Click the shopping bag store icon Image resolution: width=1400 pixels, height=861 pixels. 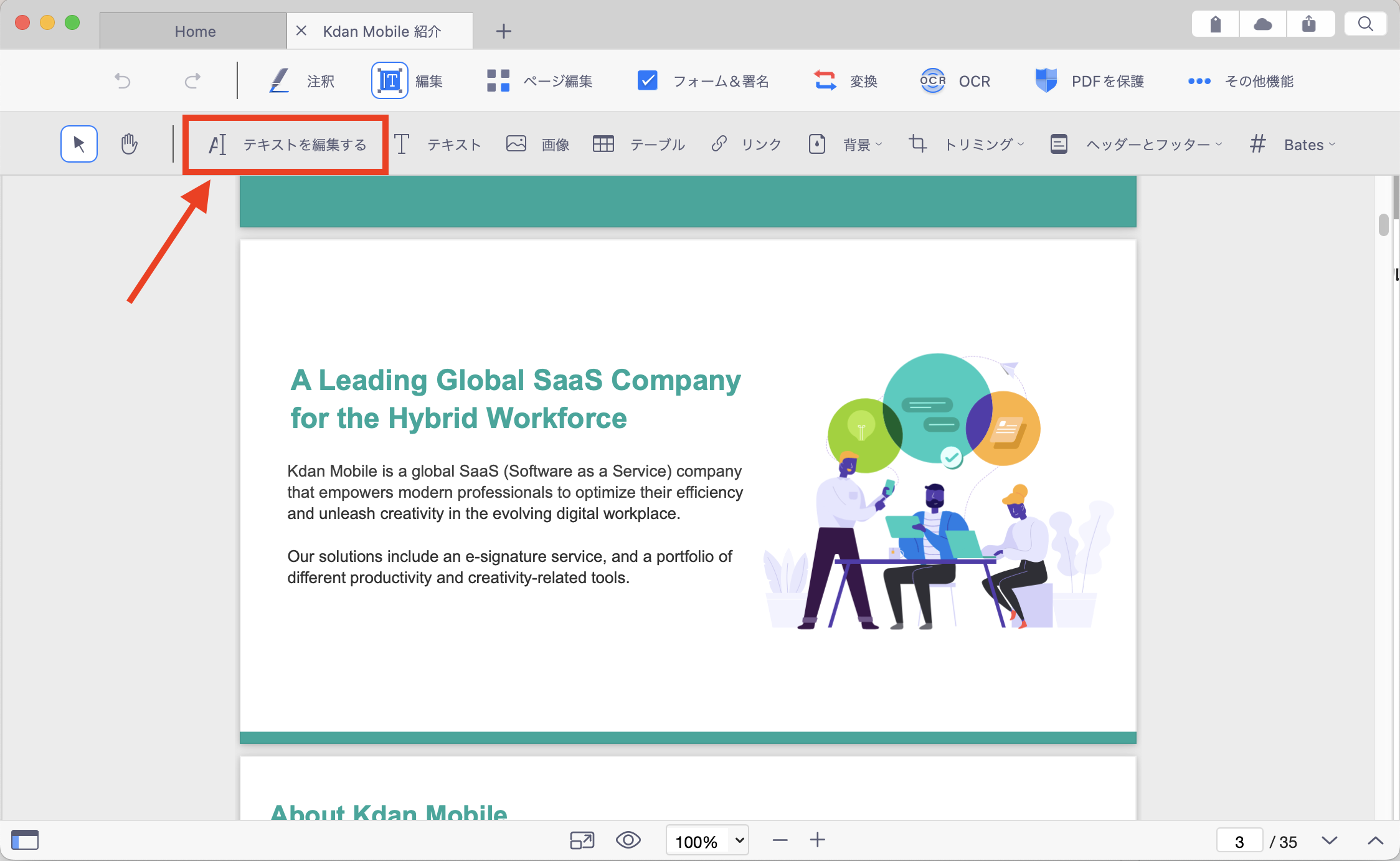pyautogui.click(x=1215, y=24)
